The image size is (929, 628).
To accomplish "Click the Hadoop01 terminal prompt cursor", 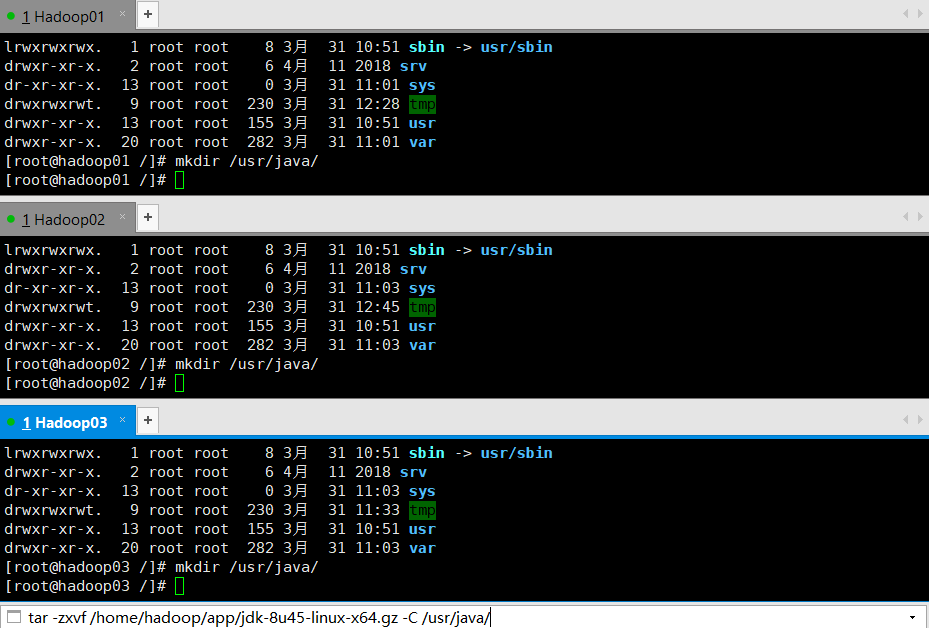I will point(180,180).
